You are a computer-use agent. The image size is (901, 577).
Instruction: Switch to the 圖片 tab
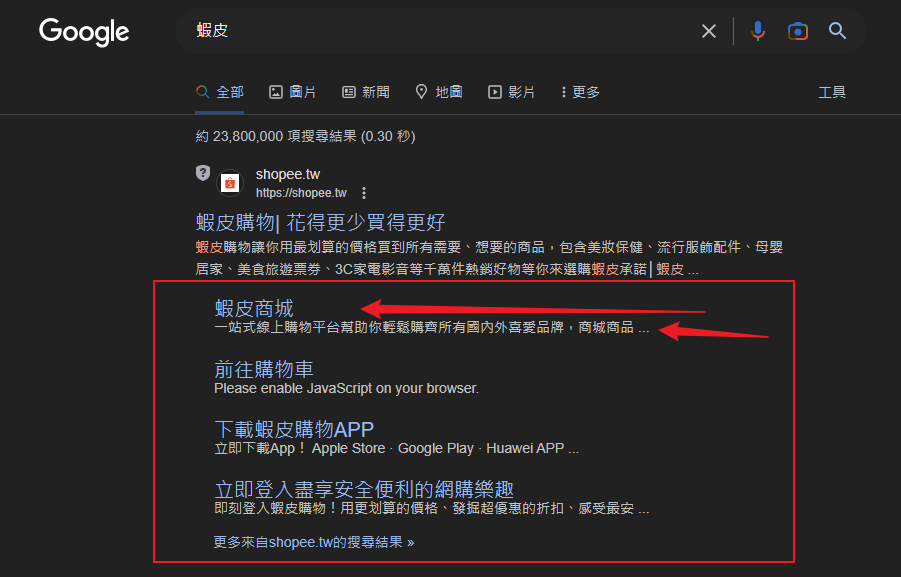292,92
